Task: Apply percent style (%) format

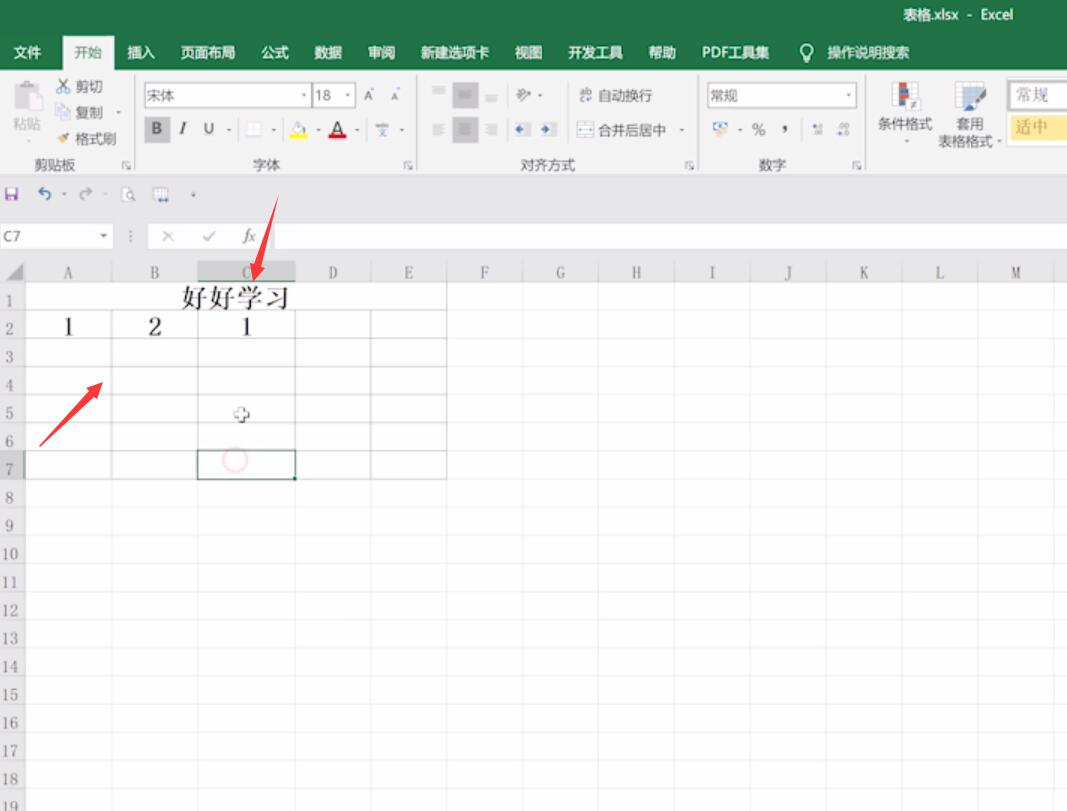Action: click(x=759, y=129)
